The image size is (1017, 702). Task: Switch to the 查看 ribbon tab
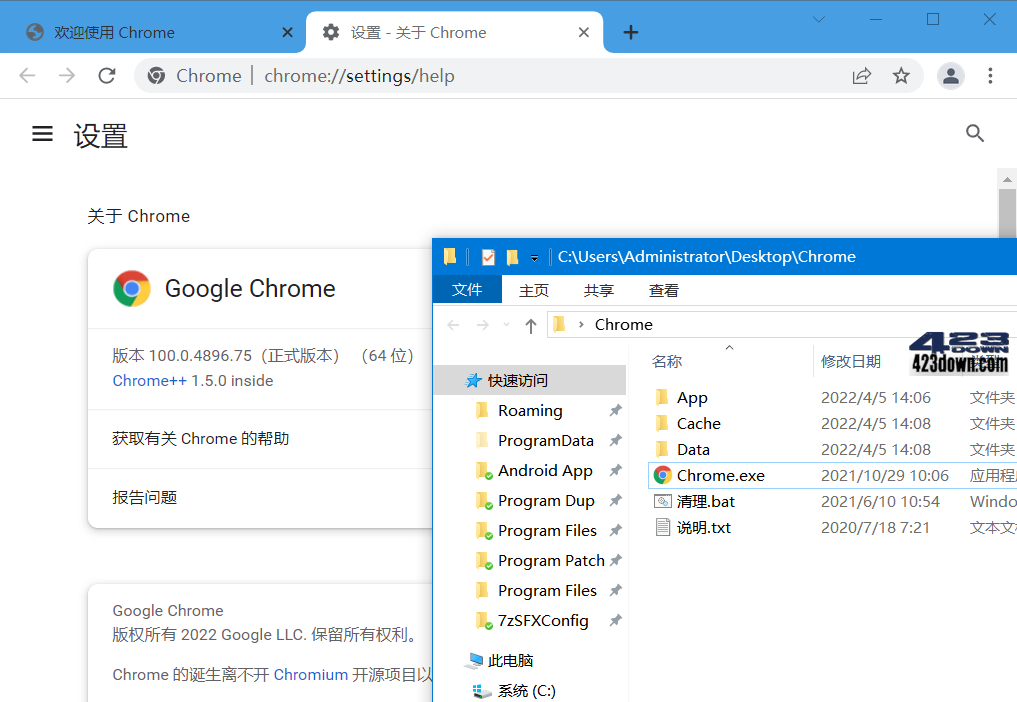663,290
